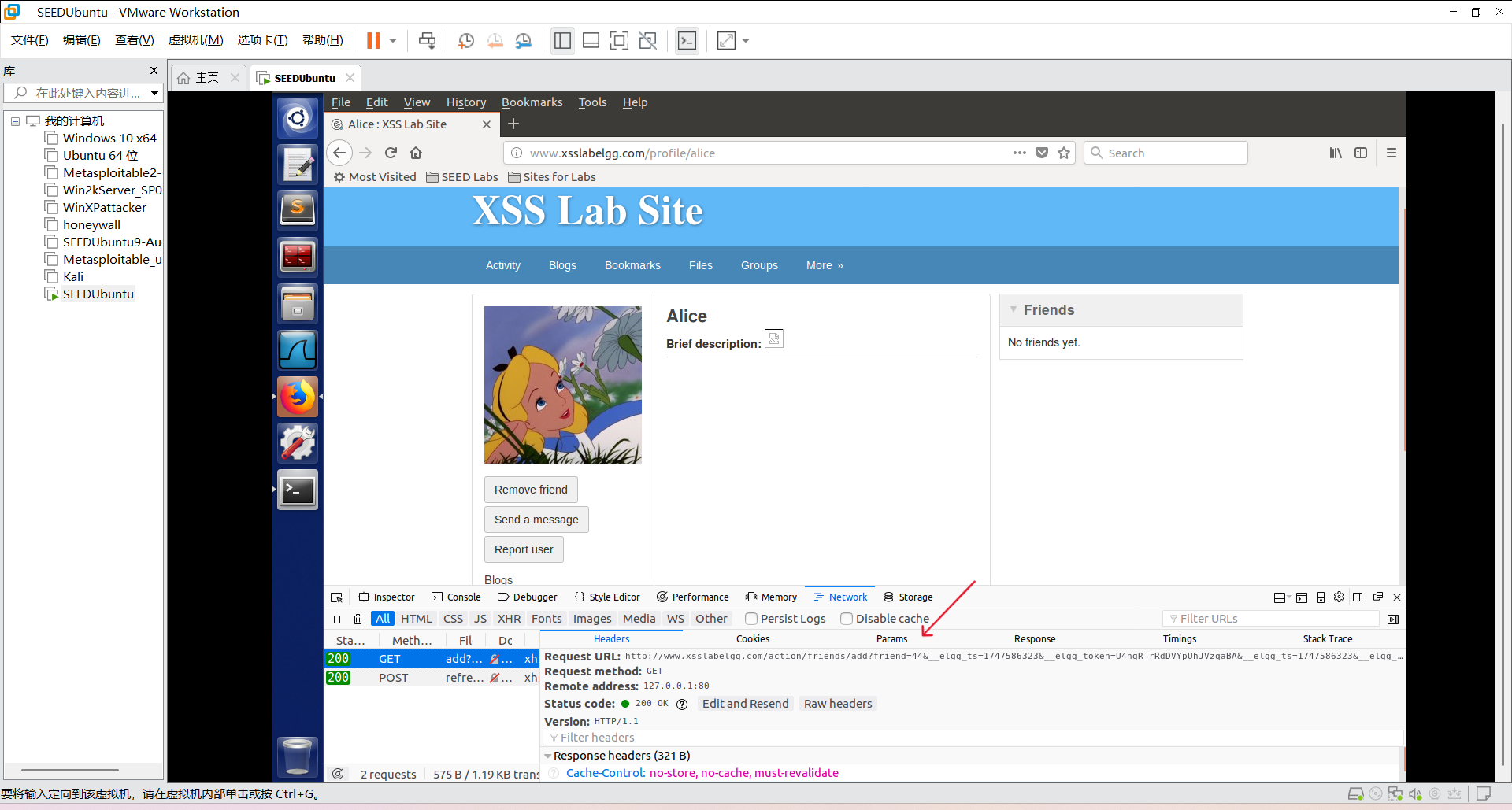This screenshot has width=1512, height=810.
Task: Open System Settings wrench icon in dock
Action: click(x=298, y=443)
